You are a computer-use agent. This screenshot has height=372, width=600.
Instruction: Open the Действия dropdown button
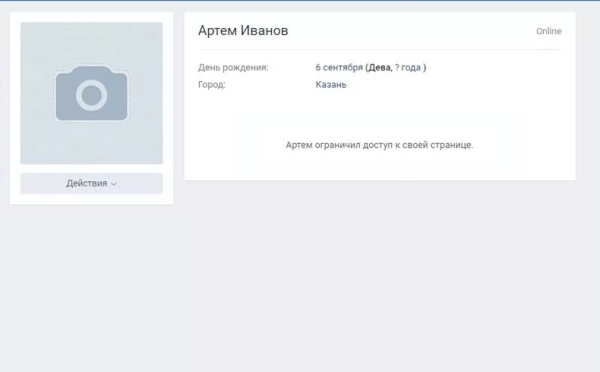91,183
